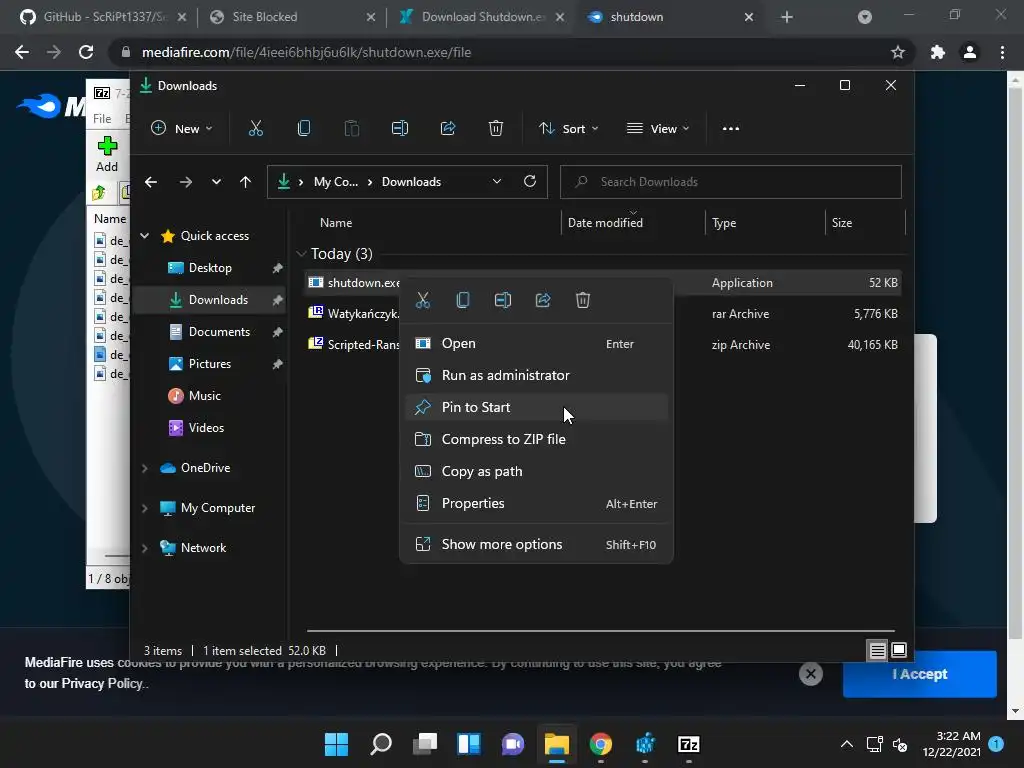Go back in File Explorer navigation
This screenshot has height=768, width=1024.
pyautogui.click(x=151, y=182)
